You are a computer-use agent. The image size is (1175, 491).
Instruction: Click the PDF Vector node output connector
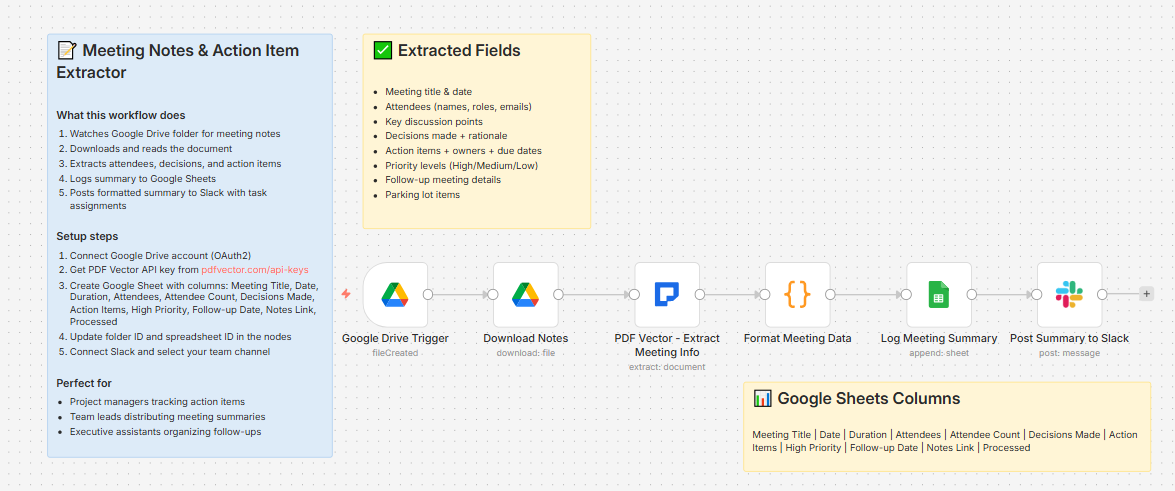[700, 294]
